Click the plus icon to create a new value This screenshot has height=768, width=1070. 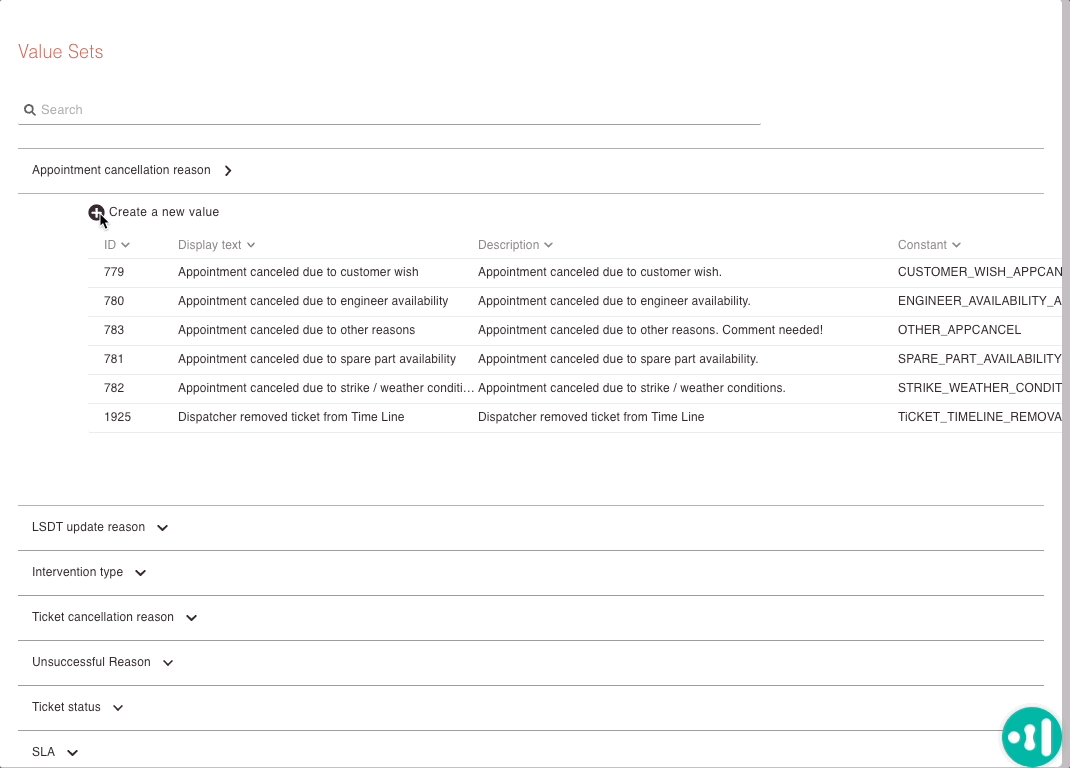coord(97,212)
